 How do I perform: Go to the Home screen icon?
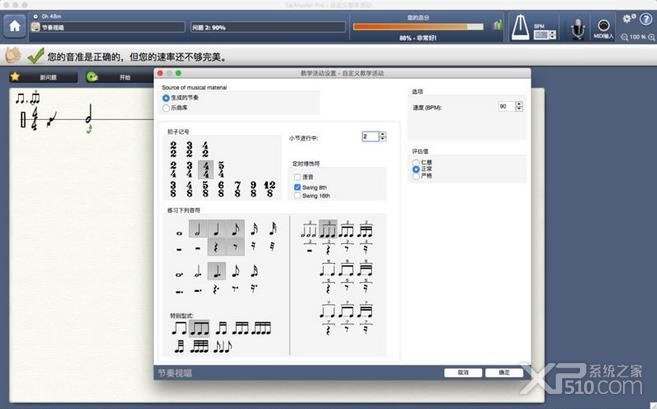[x=14, y=26]
